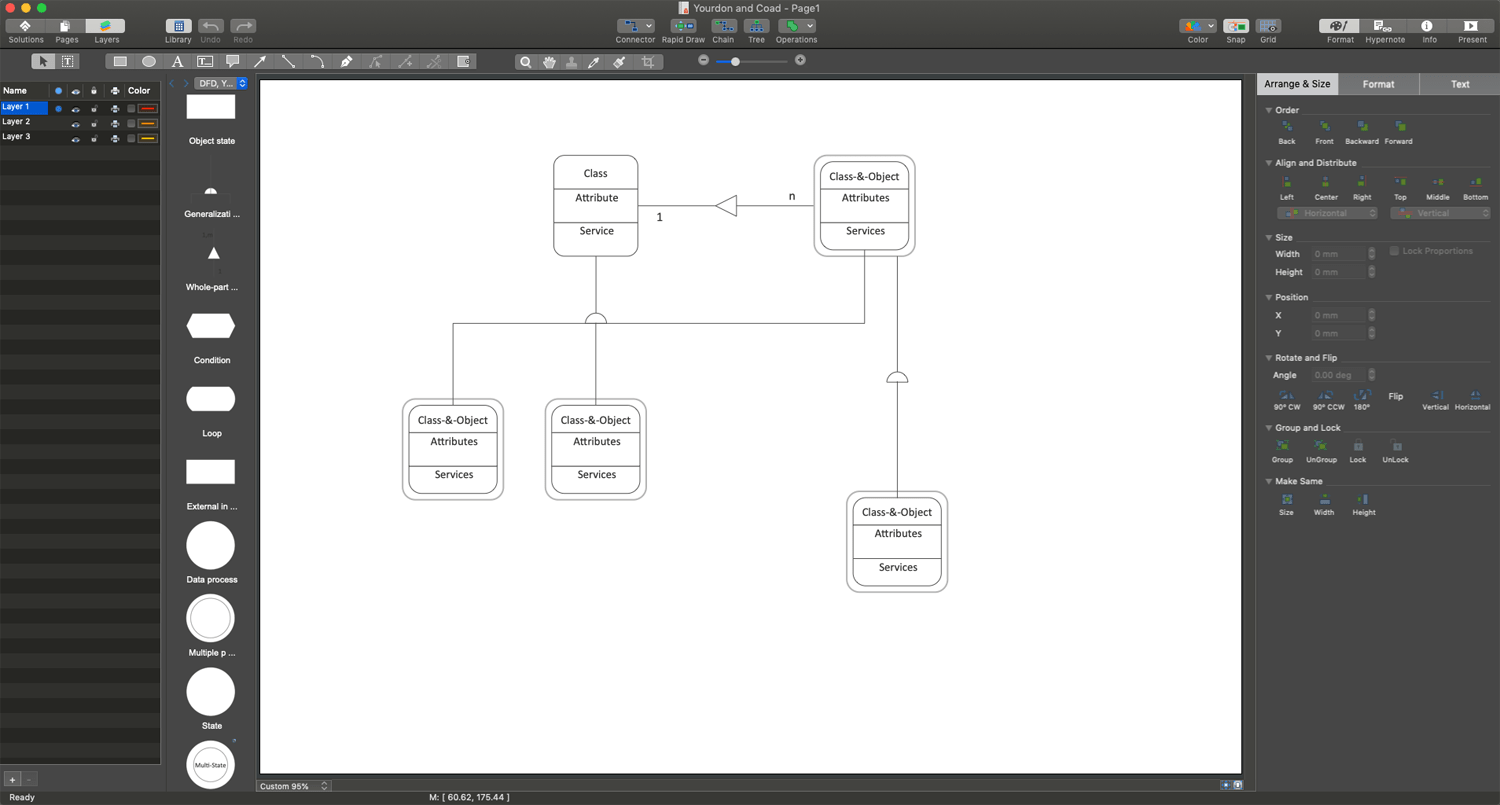The height and width of the screenshot is (805, 1500).
Task: Click the Present mode icon
Action: point(1472,27)
